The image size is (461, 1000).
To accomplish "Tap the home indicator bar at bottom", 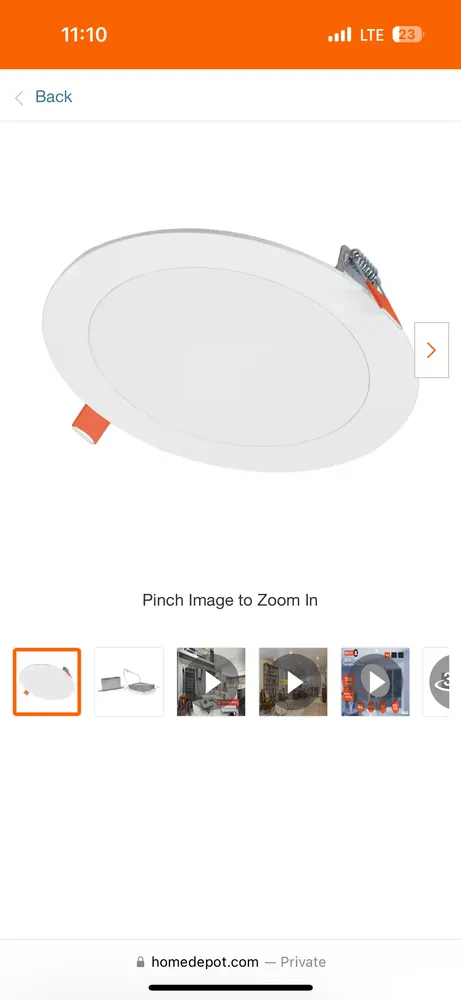I will click(231, 988).
